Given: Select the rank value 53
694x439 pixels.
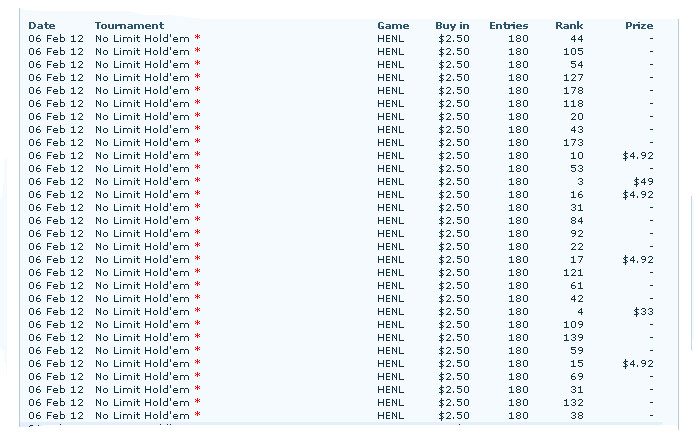Looking at the screenshot, I should pyautogui.click(x=577, y=169).
